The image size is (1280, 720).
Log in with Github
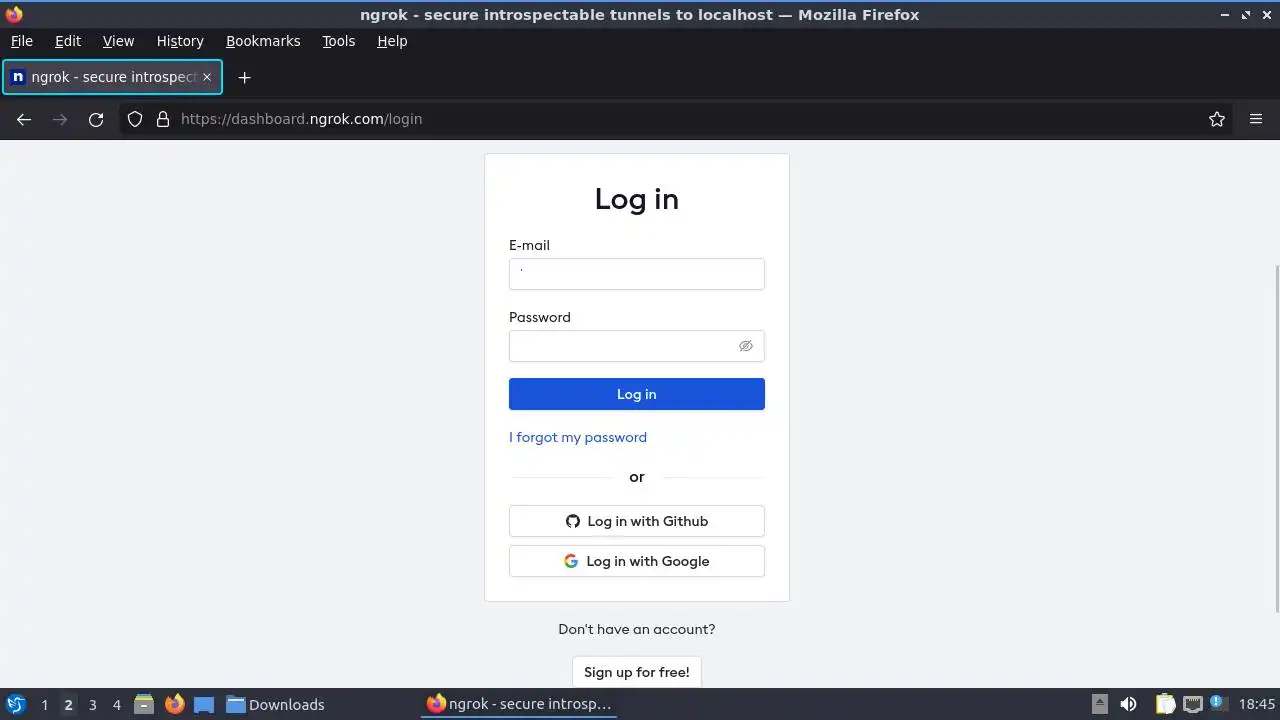pyautogui.click(x=637, y=521)
